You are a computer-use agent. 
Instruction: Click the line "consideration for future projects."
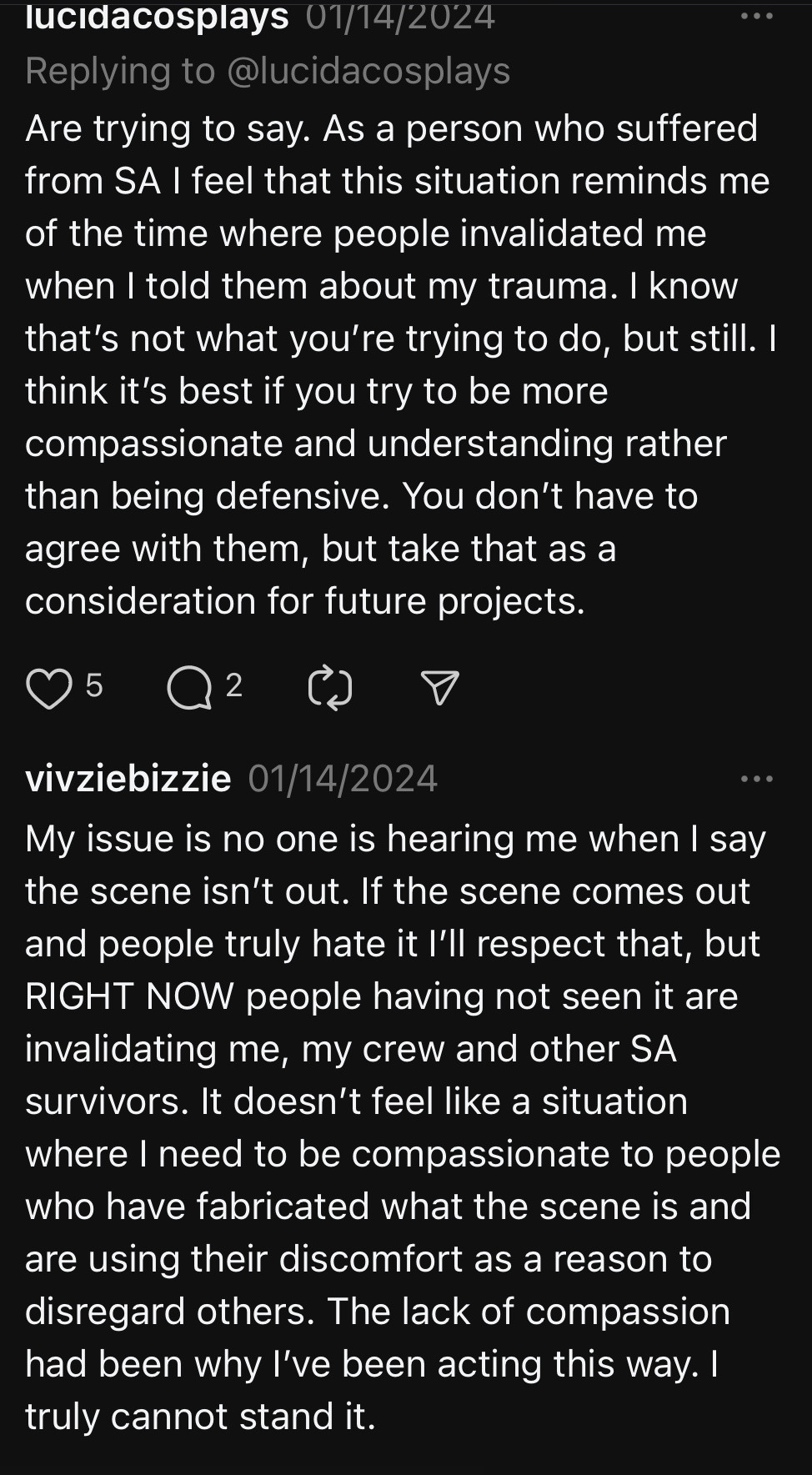point(305,601)
